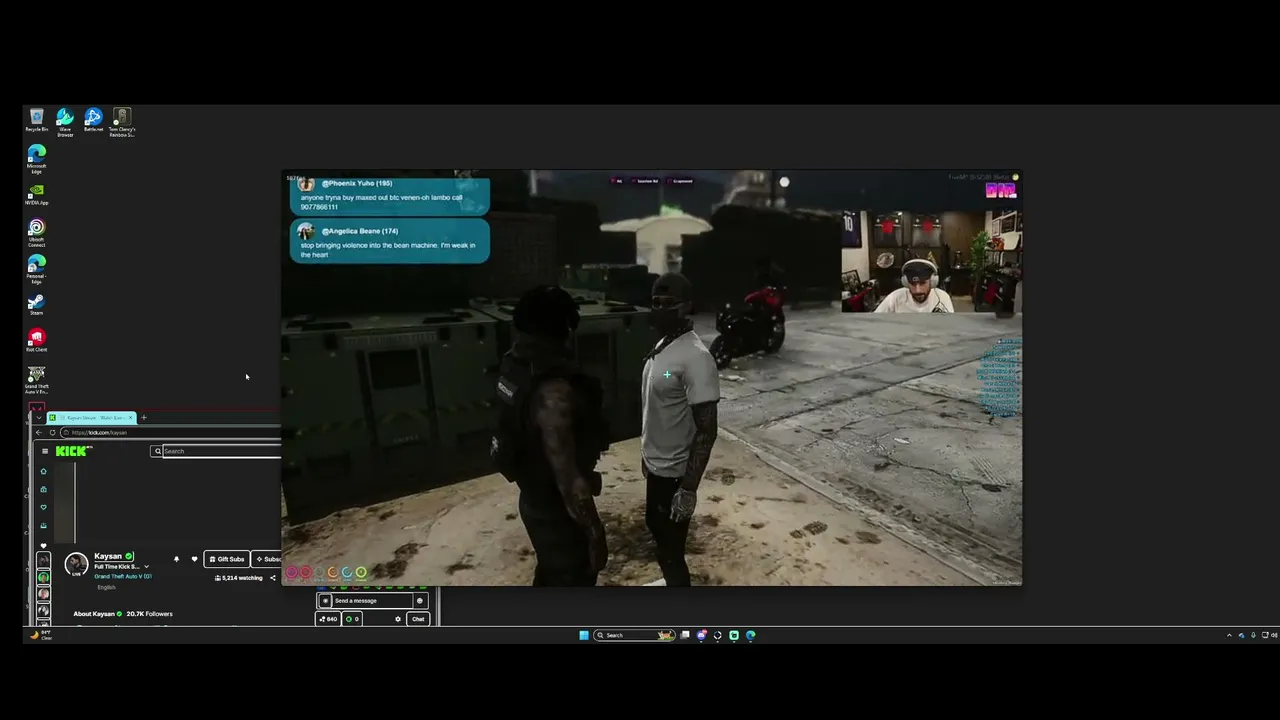Turn on notifications bell for Kaysan
The height and width of the screenshot is (720, 1280).
(176, 559)
